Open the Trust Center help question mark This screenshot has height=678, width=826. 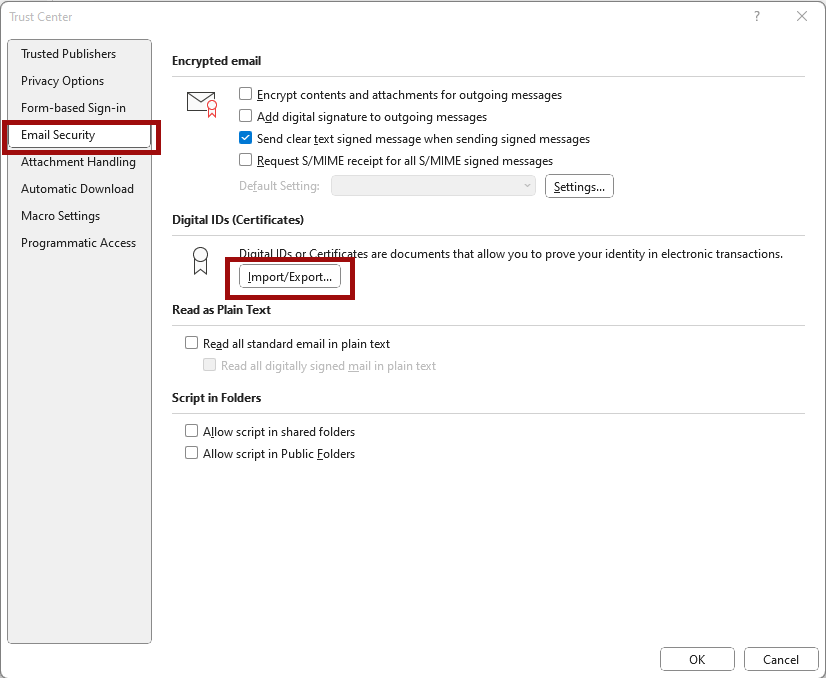click(x=756, y=16)
